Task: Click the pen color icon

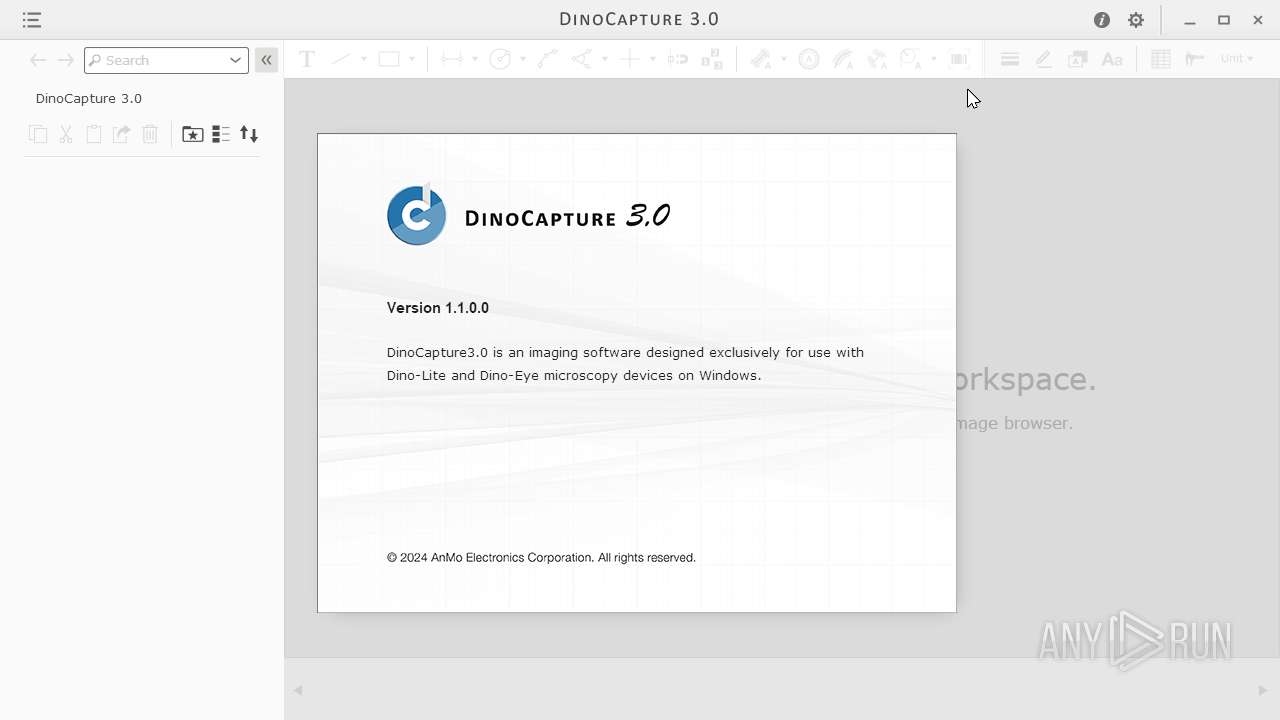Action: [1043, 59]
